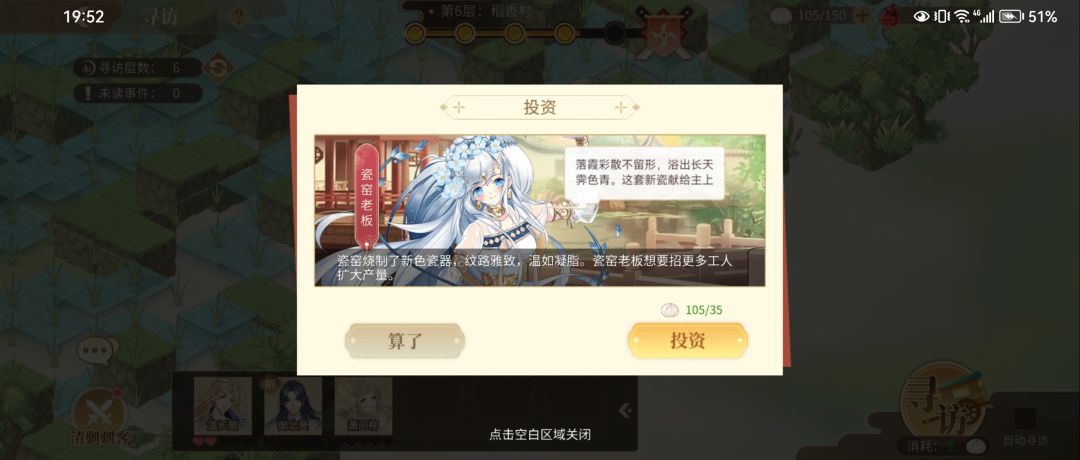Click the plus icon beside 105/150
1080x460 pixels.
[861, 15]
